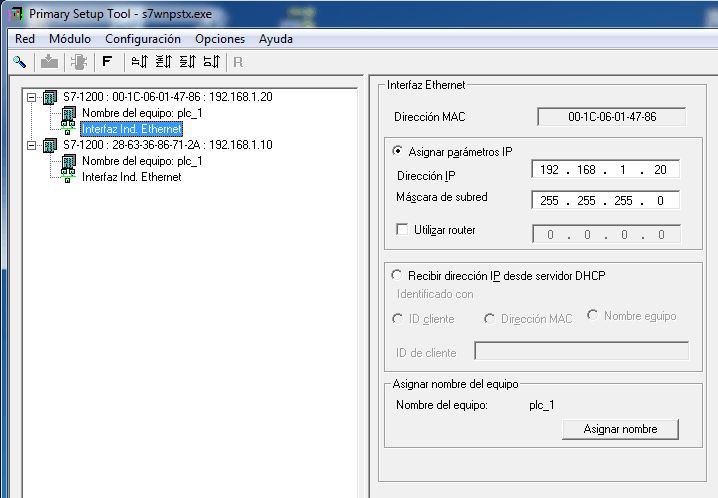Click name icon under the 192.168.1.10 device

pos(68,161)
